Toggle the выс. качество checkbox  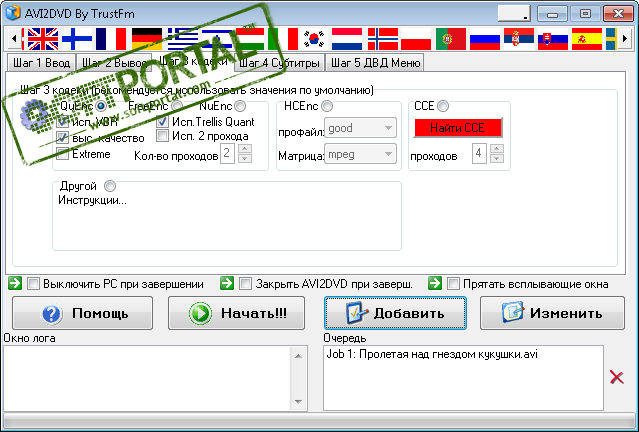pos(62,138)
